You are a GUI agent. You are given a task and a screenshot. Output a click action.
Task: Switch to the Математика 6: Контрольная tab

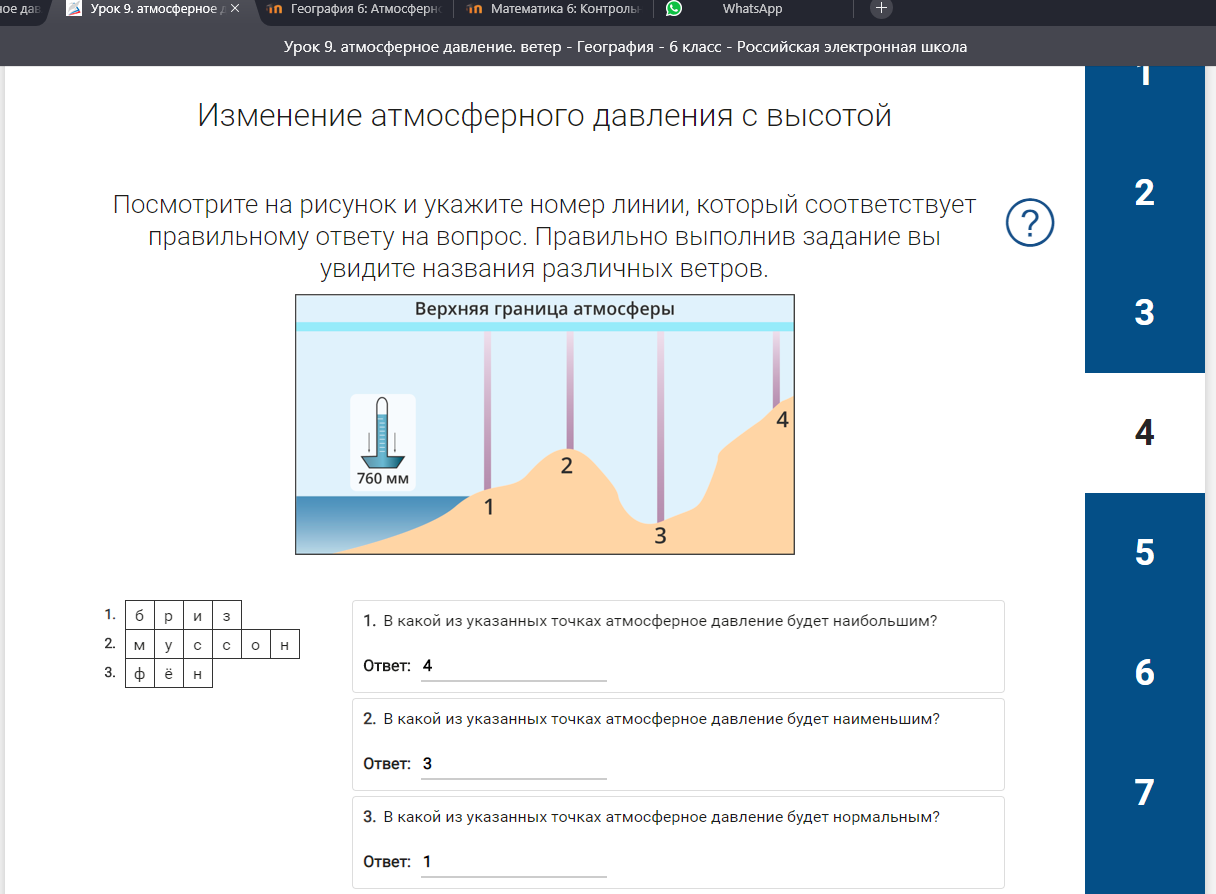click(x=553, y=9)
